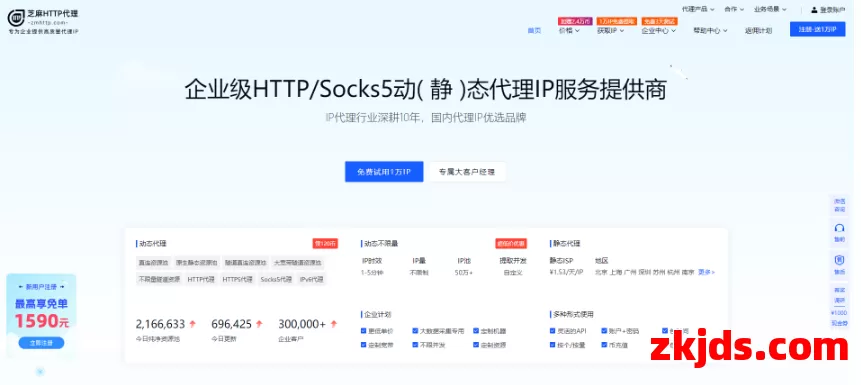Toggle the 定制机器 checkbox
The height and width of the screenshot is (385, 861).
(476, 331)
